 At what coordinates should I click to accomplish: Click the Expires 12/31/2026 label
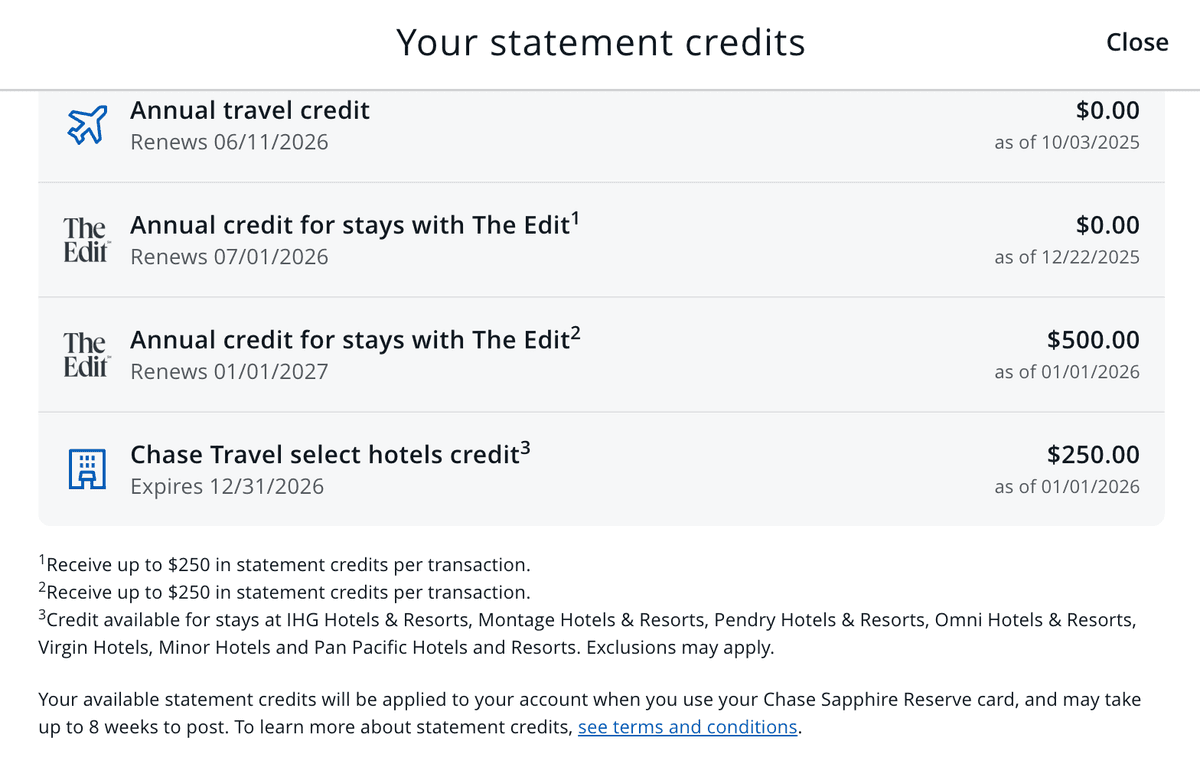coord(227,486)
